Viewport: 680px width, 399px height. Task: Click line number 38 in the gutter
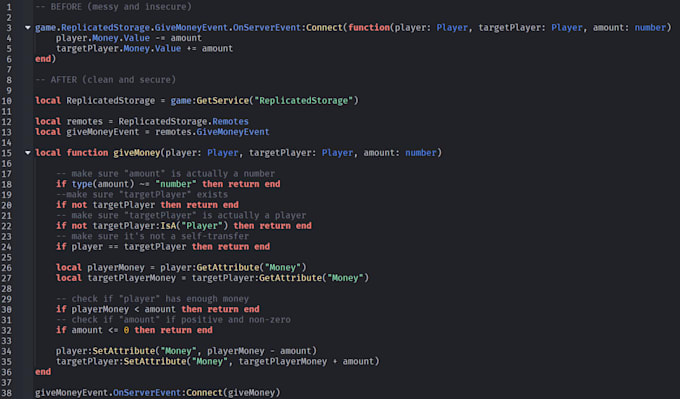tap(7, 393)
